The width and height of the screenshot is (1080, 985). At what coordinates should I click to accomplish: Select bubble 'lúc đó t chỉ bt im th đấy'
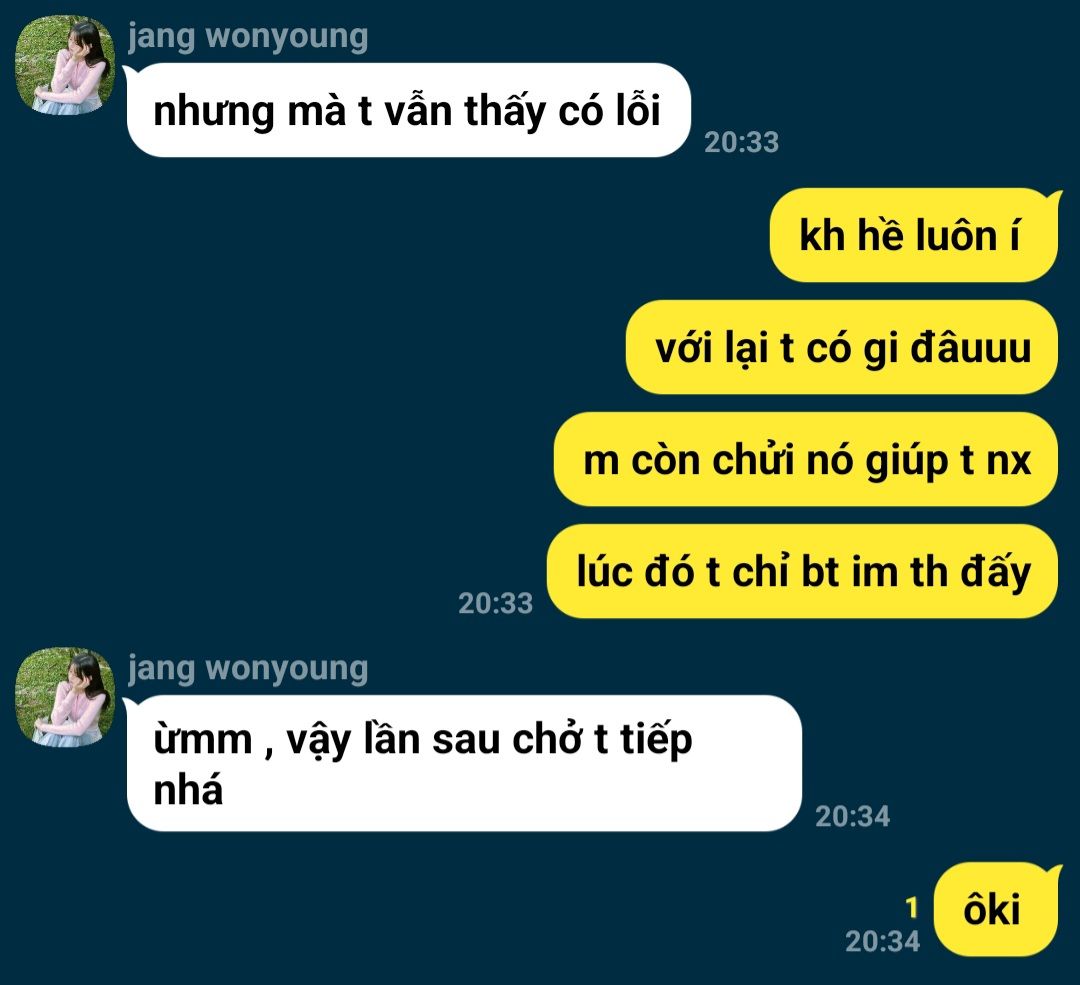pos(802,571)
